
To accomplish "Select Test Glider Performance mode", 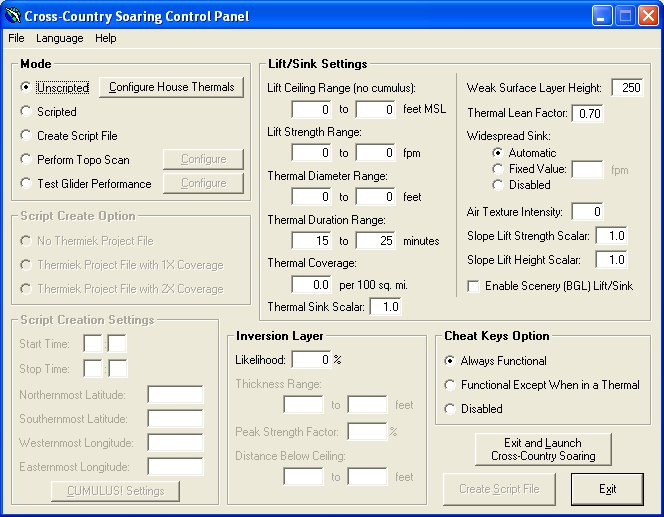I will (86, 183).
